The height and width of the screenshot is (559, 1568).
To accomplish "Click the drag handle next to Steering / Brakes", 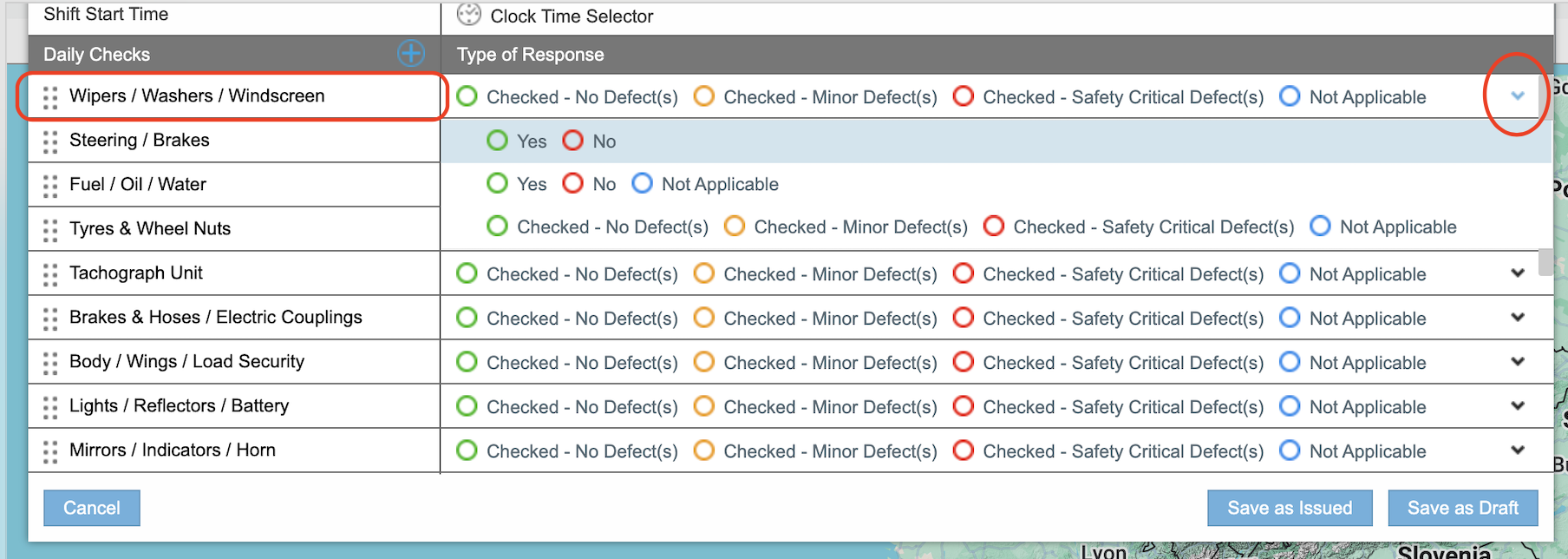I will click(x=49, y=141).
